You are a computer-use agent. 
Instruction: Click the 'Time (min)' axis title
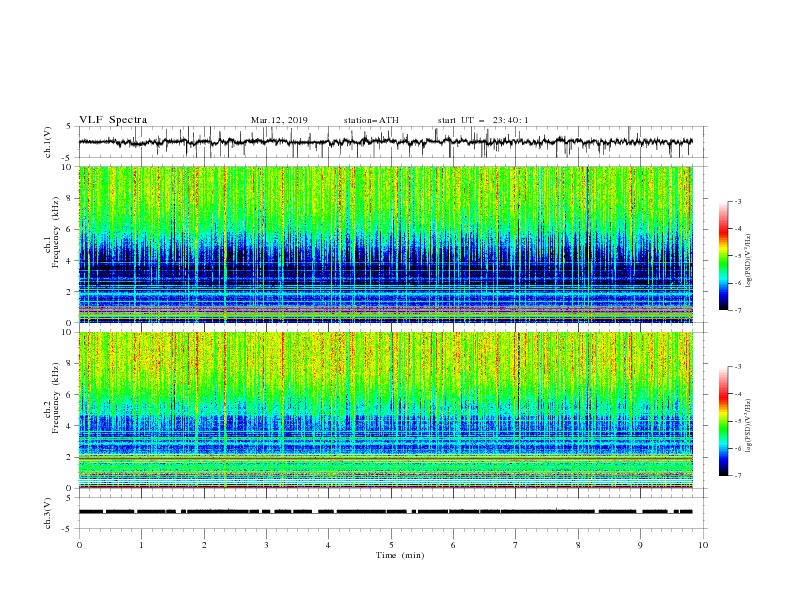[400, 555]
